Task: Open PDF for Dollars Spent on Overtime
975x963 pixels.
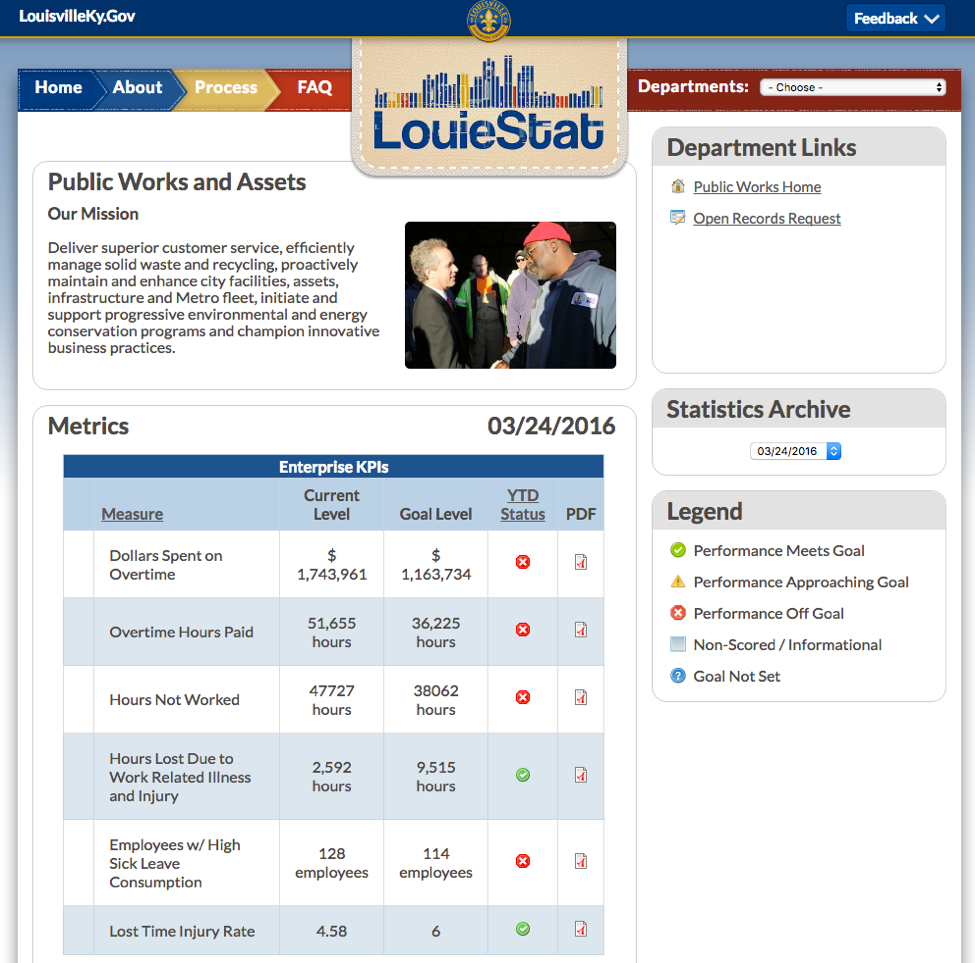Action: pyautogui.click(x=581, y=562)
